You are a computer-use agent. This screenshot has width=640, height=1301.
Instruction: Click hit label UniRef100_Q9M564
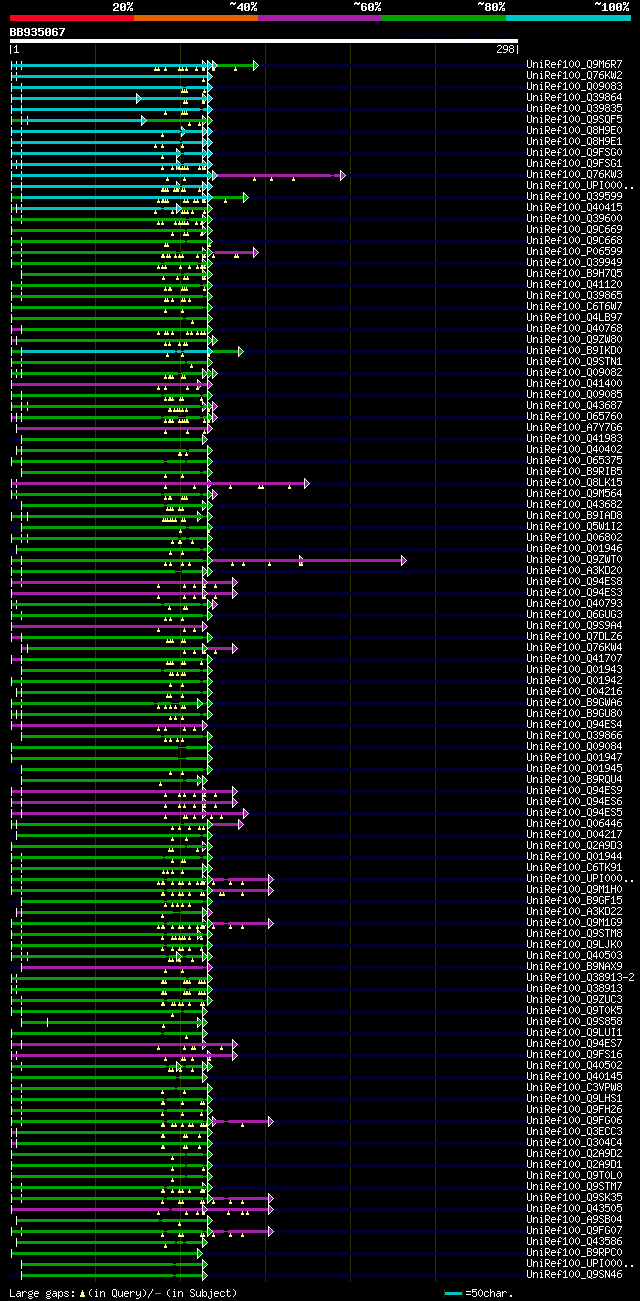(574, 494)
